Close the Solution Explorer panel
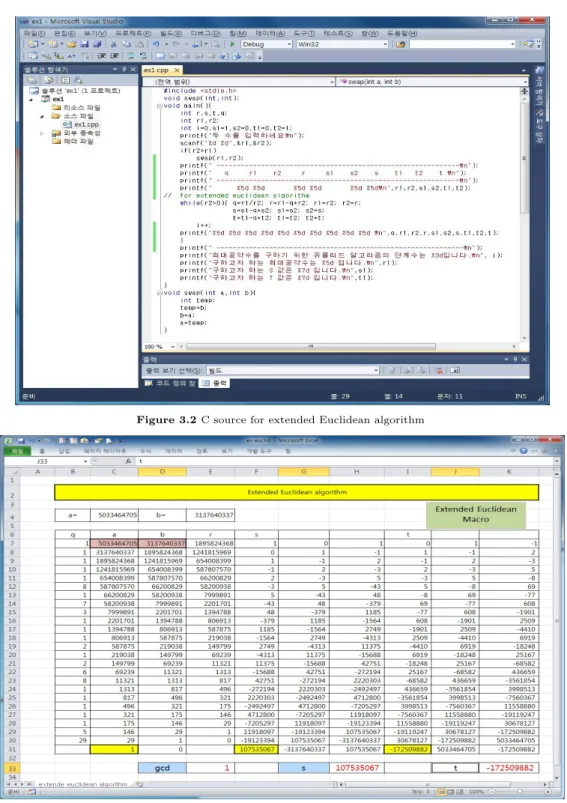567x803 pixels. (x=133, y=69)
